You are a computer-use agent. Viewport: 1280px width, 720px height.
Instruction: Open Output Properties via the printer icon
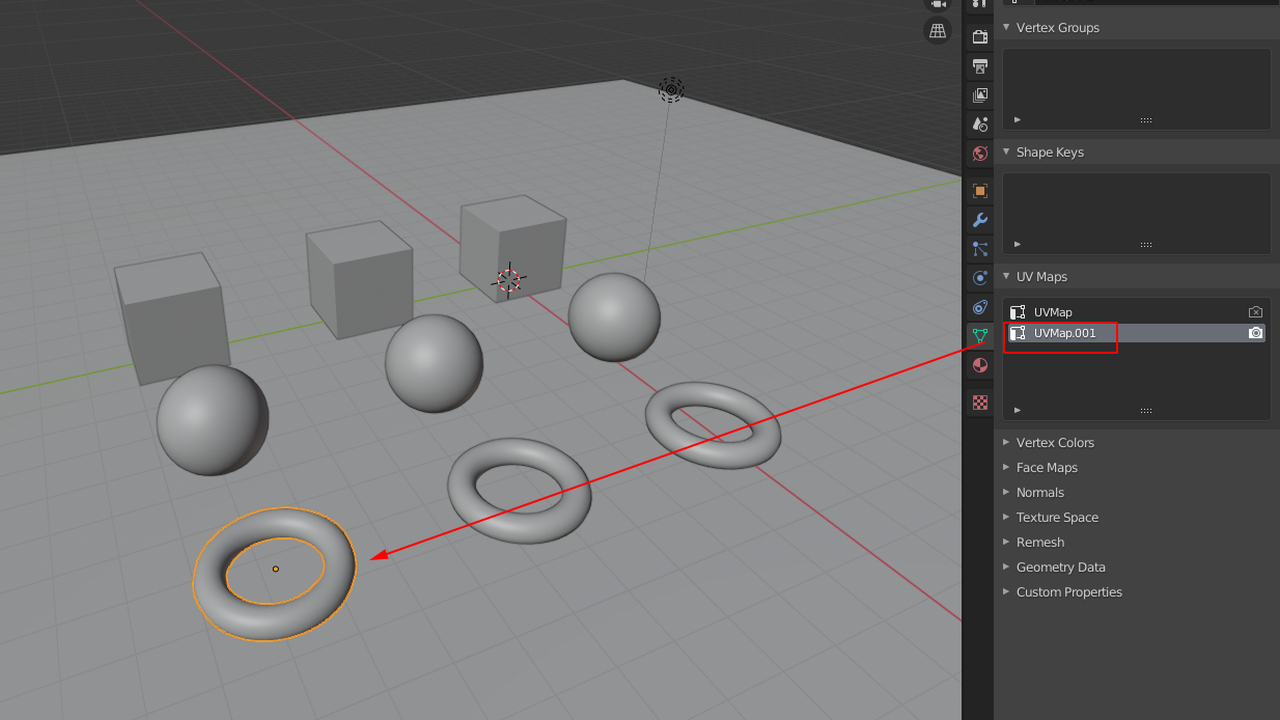pos(979,66)
